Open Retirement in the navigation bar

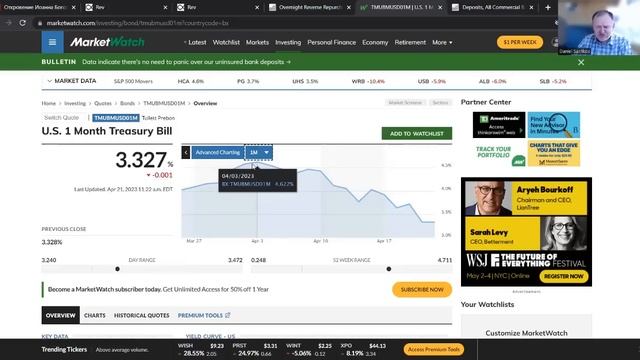click(x=410, y=42)
